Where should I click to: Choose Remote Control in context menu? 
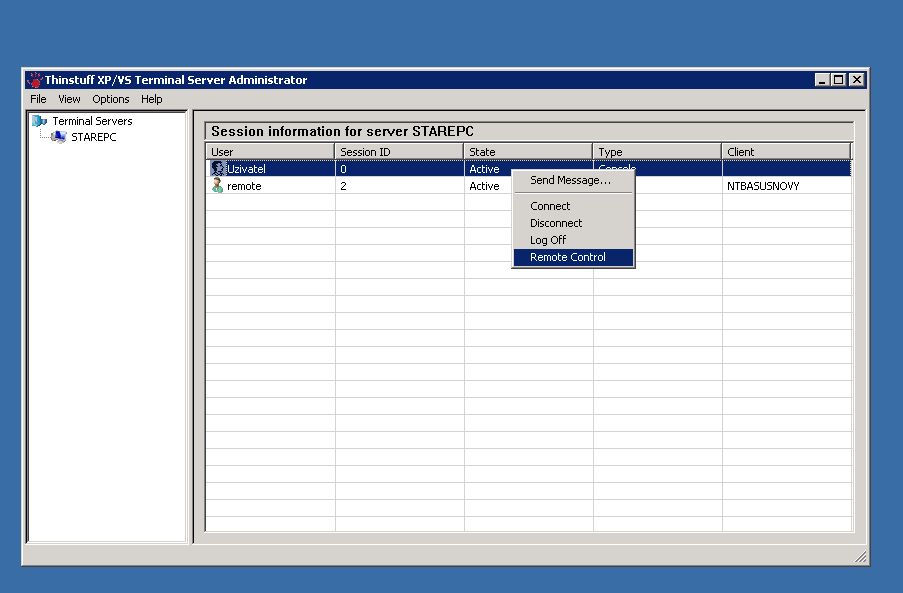(574, 257)
